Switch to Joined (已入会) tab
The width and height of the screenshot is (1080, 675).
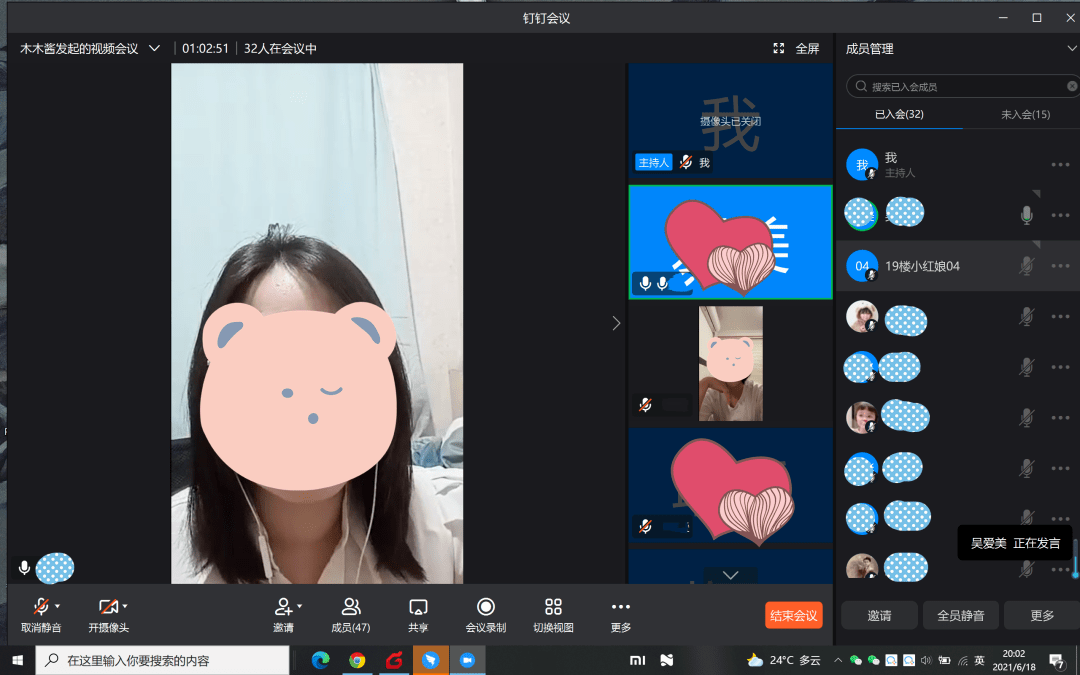(x=899, y=114)
